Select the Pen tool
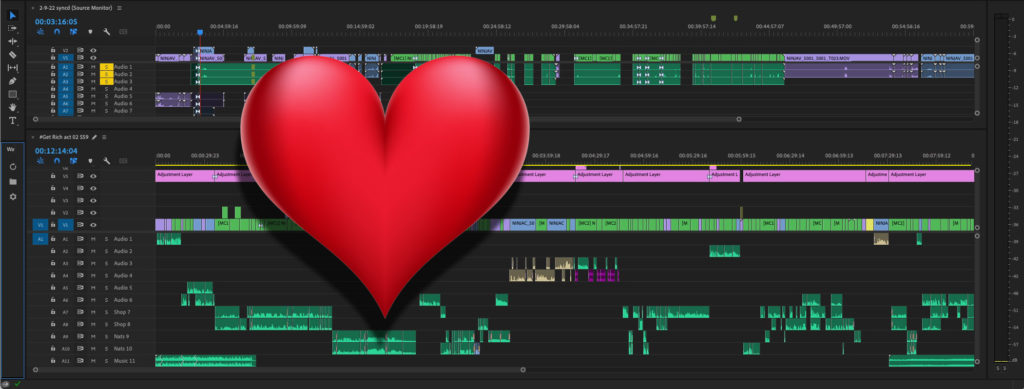1024x389 pixels. pyautogui.click(x=12, y=81)
